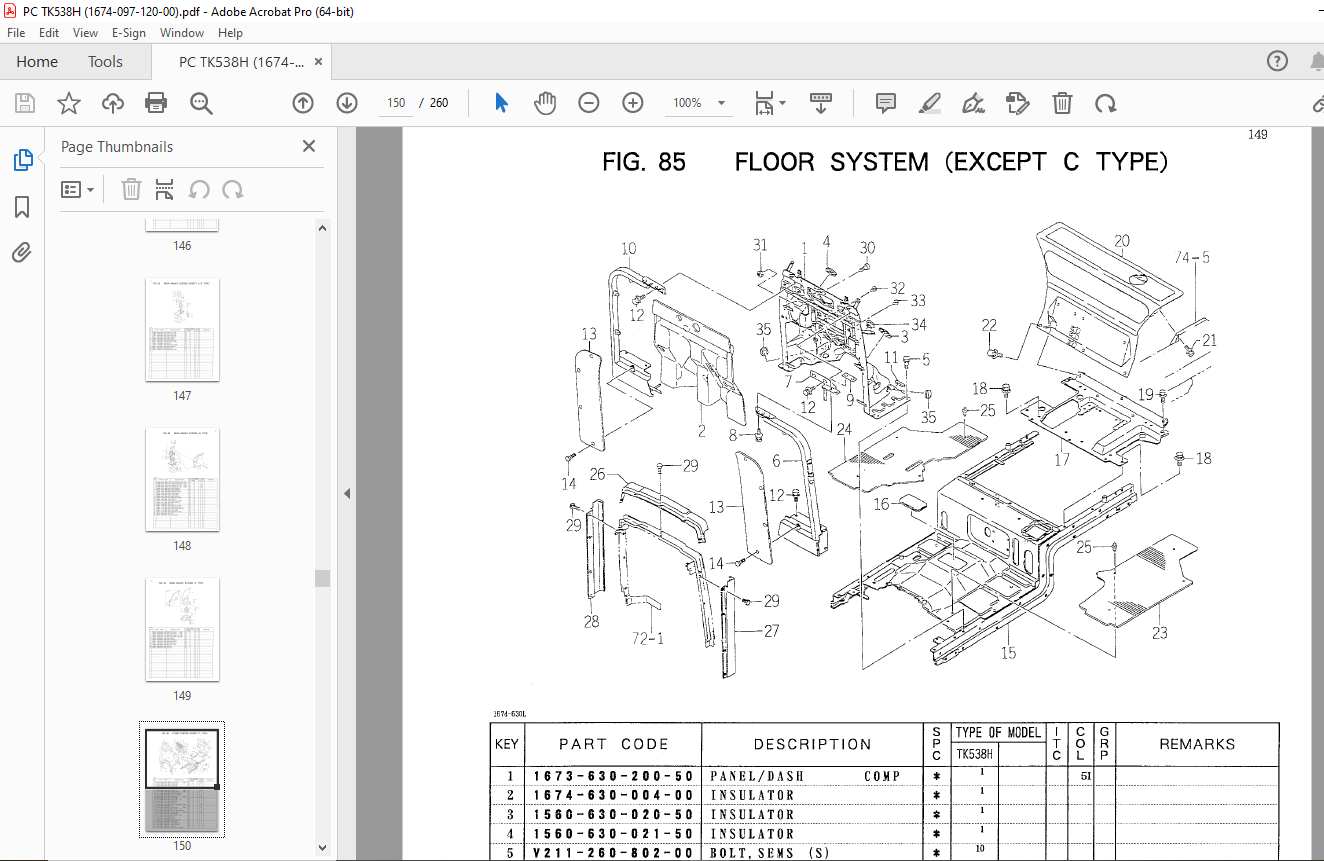Go to previous page arrow

[x=303, y=103]
